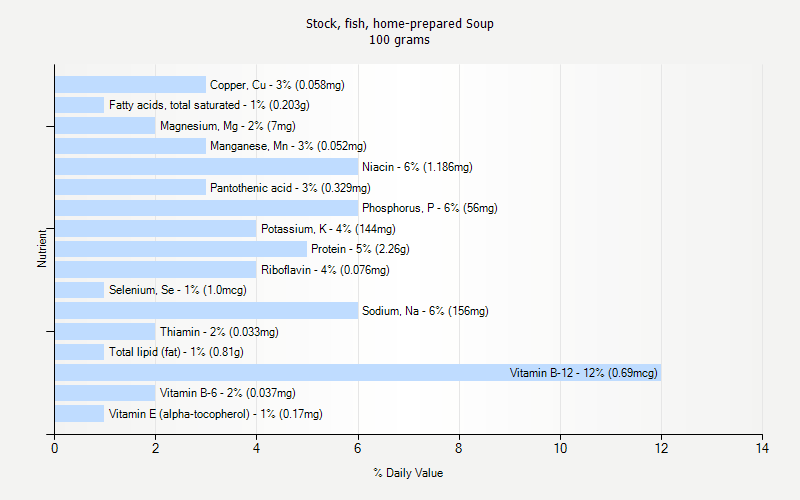Click the x-axis tick label 2
This screenshot has width=800, height=500.
tap(156, 448)
